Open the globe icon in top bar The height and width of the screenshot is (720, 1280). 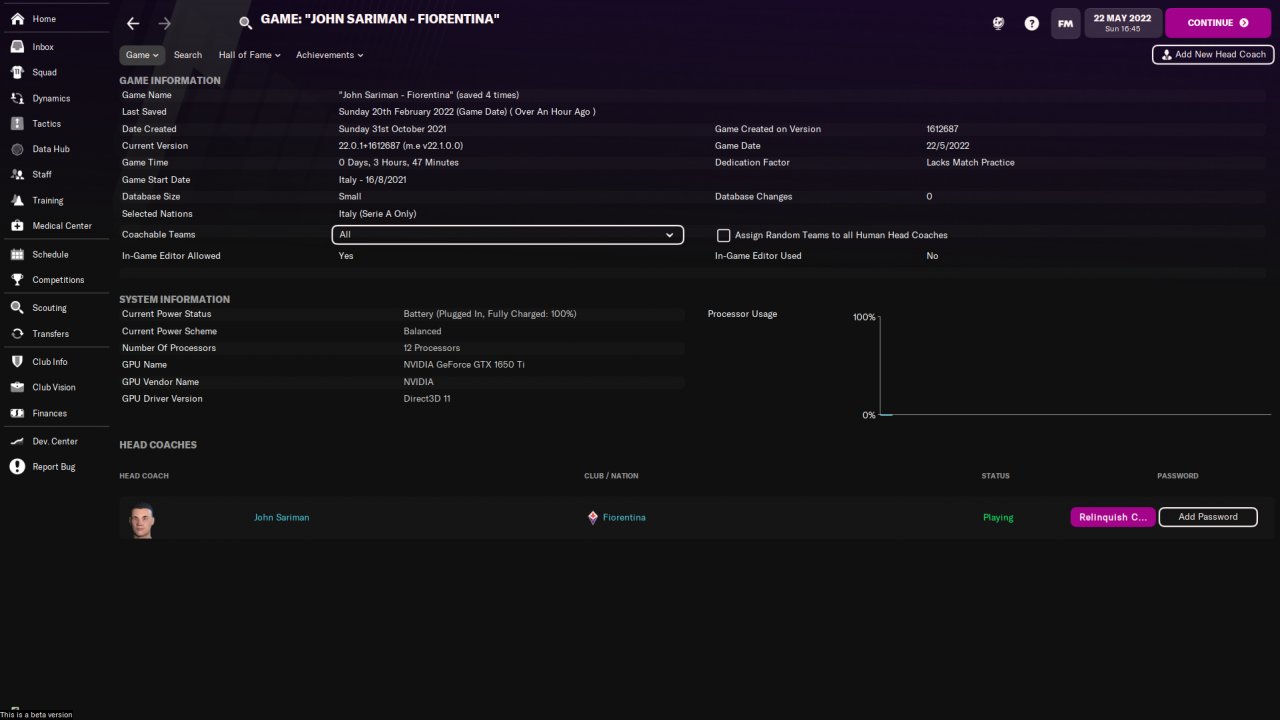click(x=998, y=23)
